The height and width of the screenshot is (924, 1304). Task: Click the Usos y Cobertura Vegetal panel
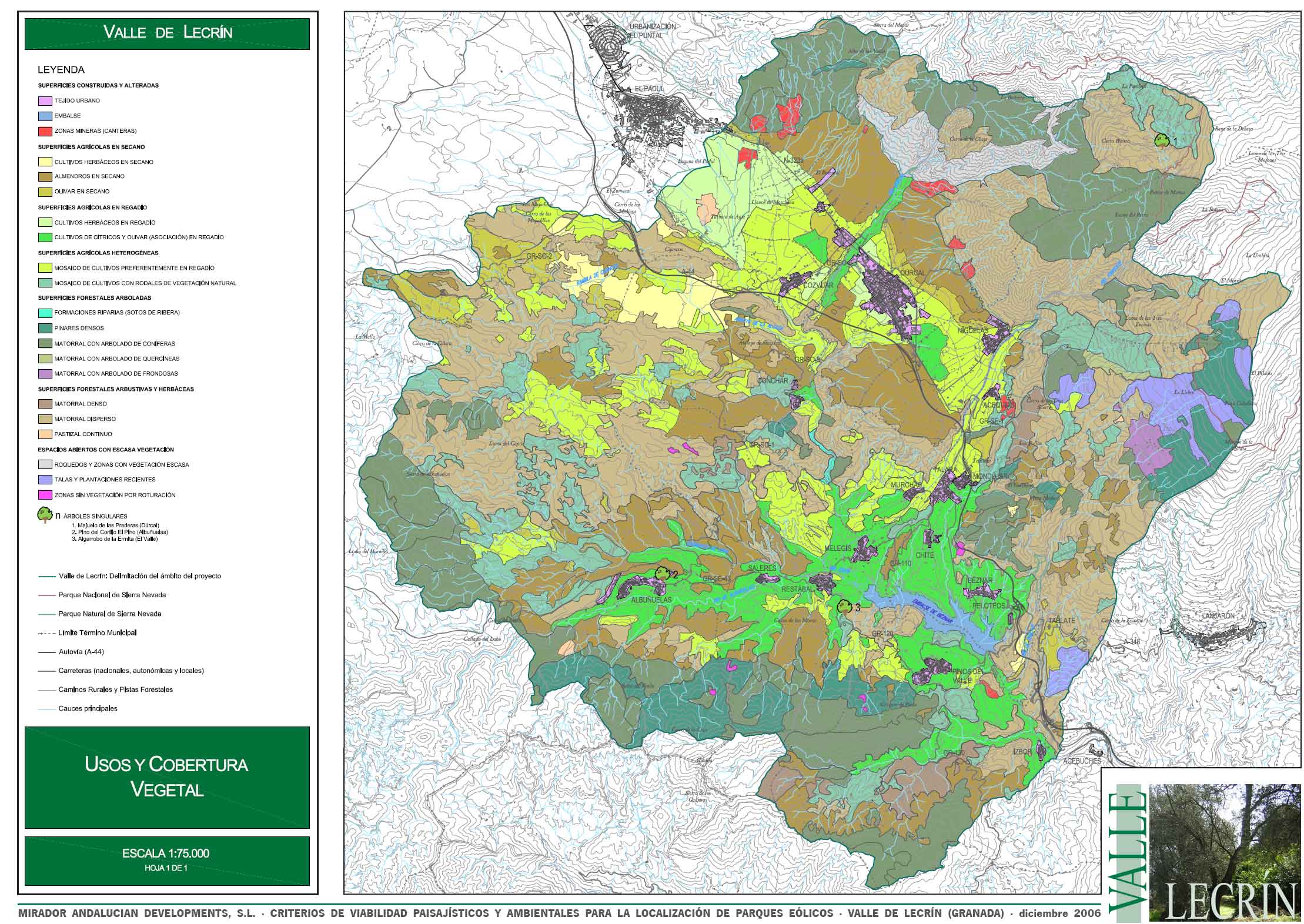167,777
